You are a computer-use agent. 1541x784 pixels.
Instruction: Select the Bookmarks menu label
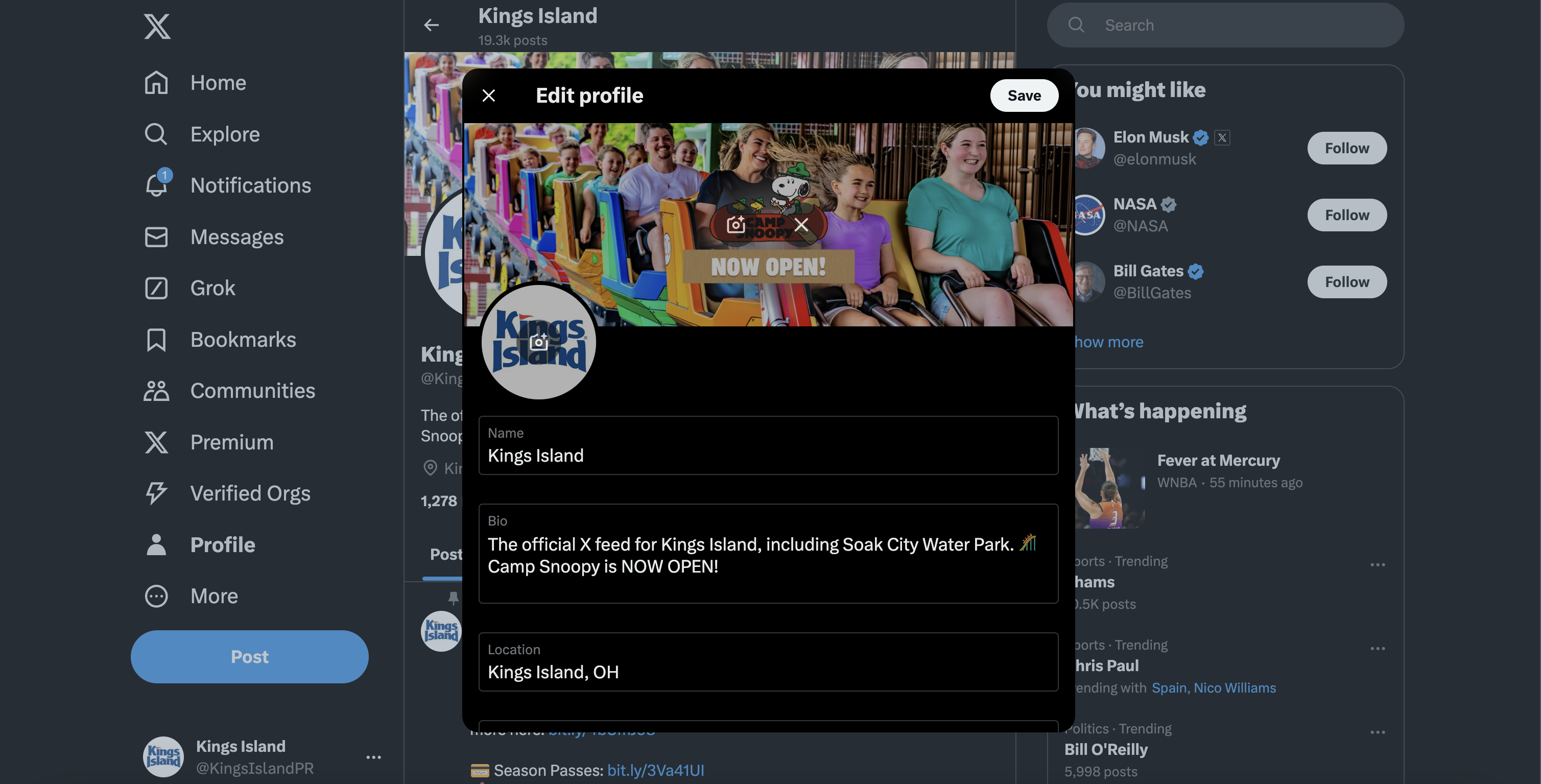pyautogui.click(x=243, y=340)
